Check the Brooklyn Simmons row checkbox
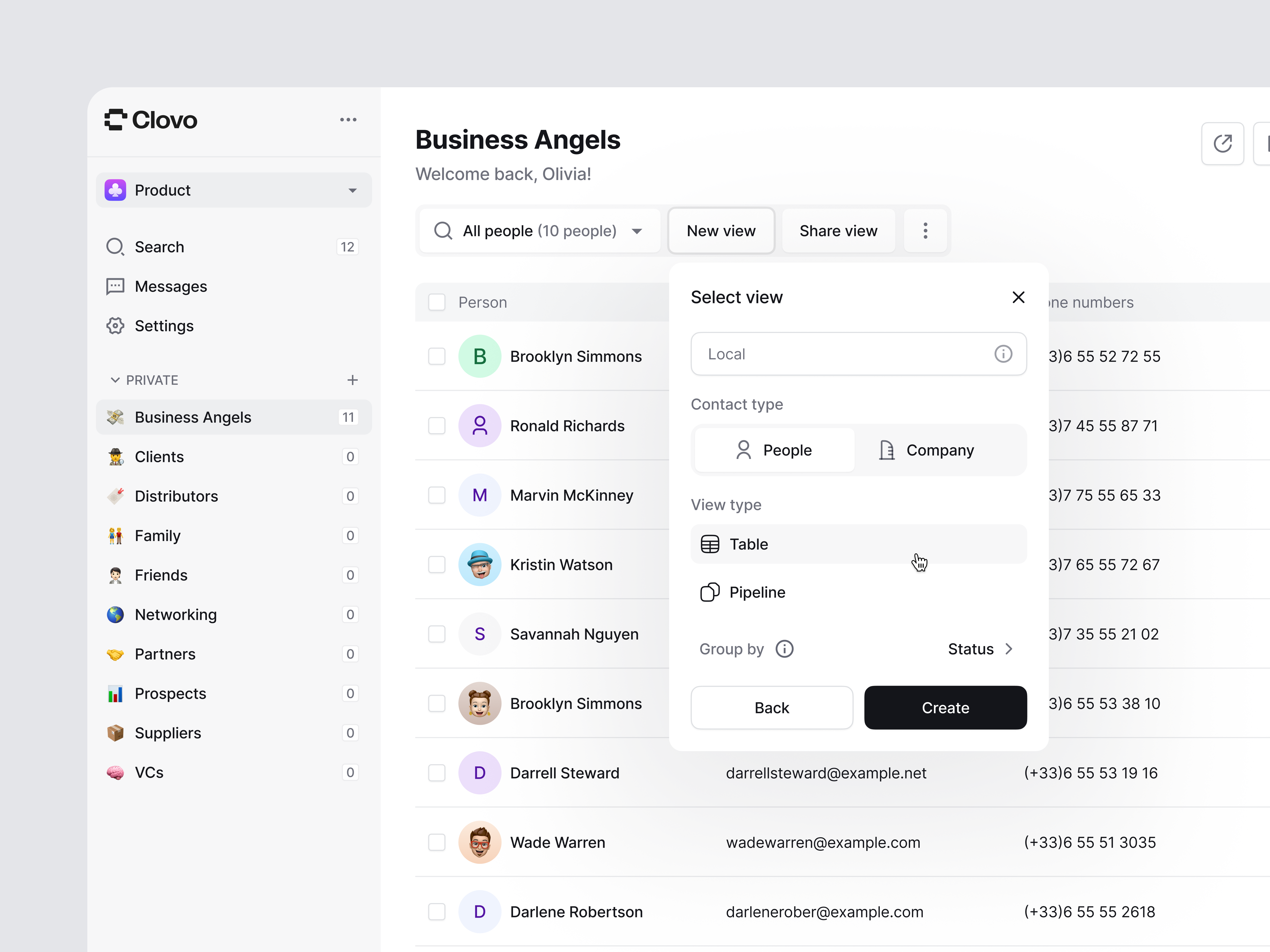Viewport: 1270px width, 952px height. coord(437,356)
